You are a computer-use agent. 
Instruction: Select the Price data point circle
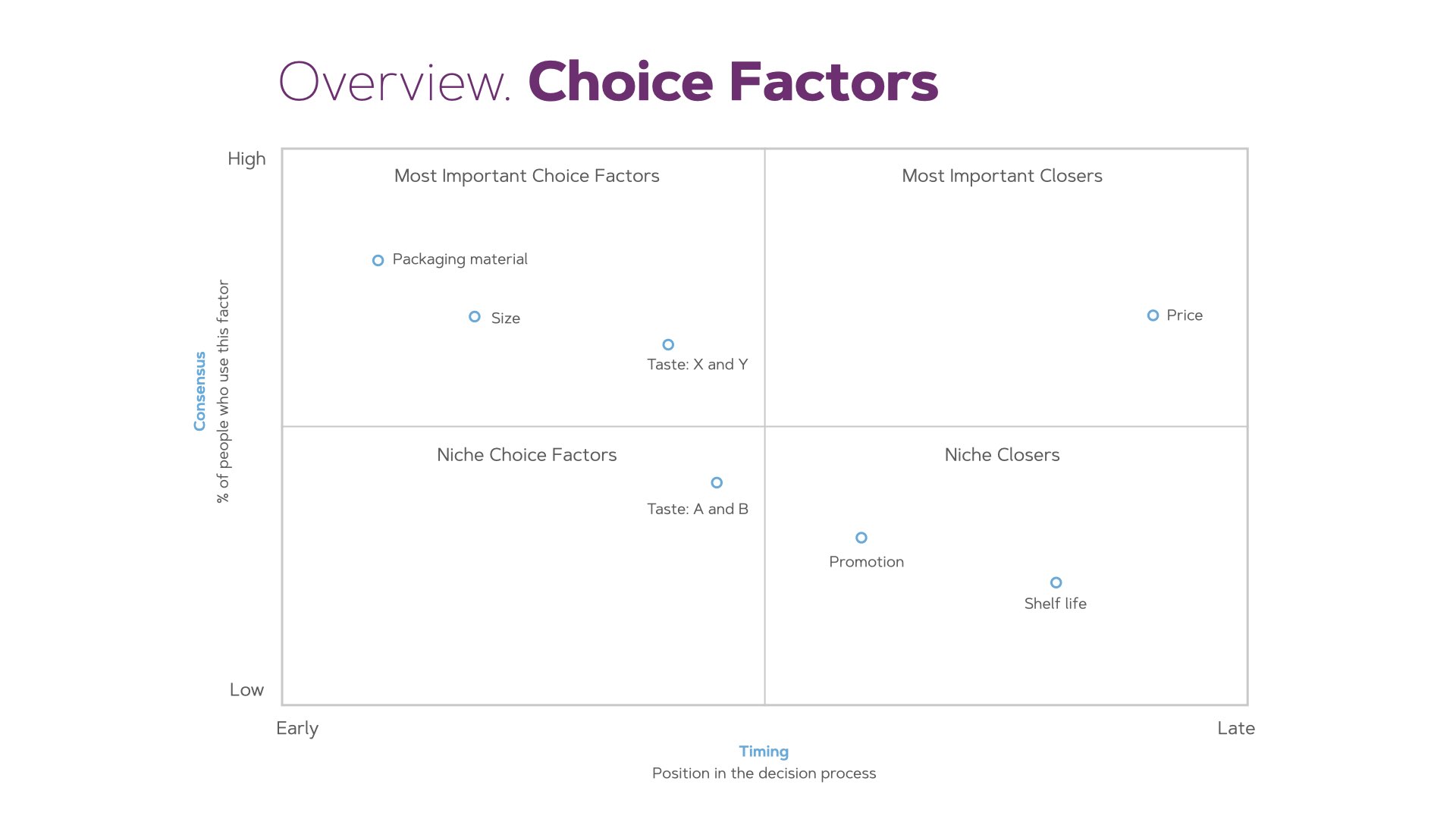(x=1153, y=315)
